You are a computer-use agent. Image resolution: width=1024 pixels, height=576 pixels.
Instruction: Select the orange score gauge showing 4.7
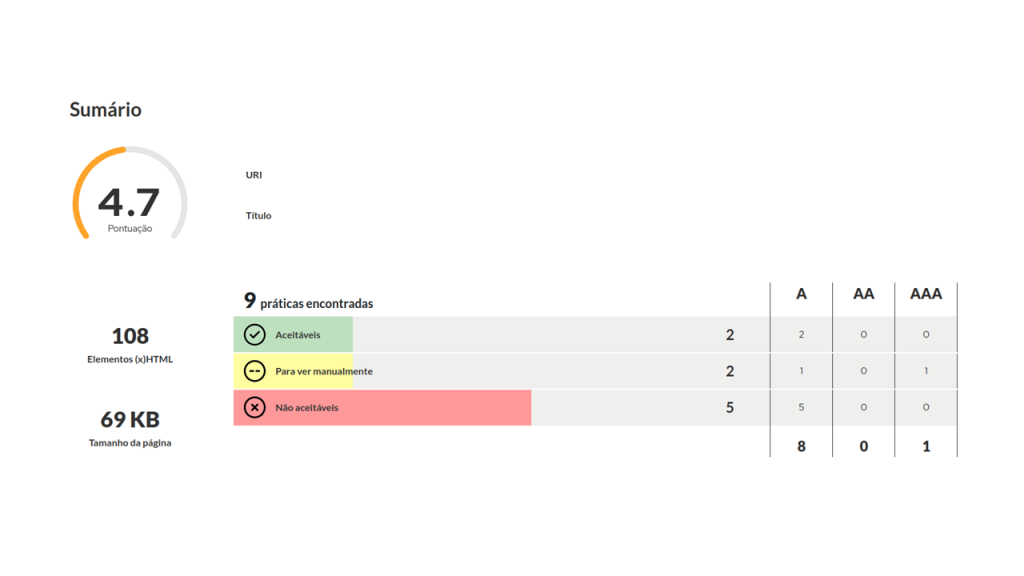click(x=130, y=194)
